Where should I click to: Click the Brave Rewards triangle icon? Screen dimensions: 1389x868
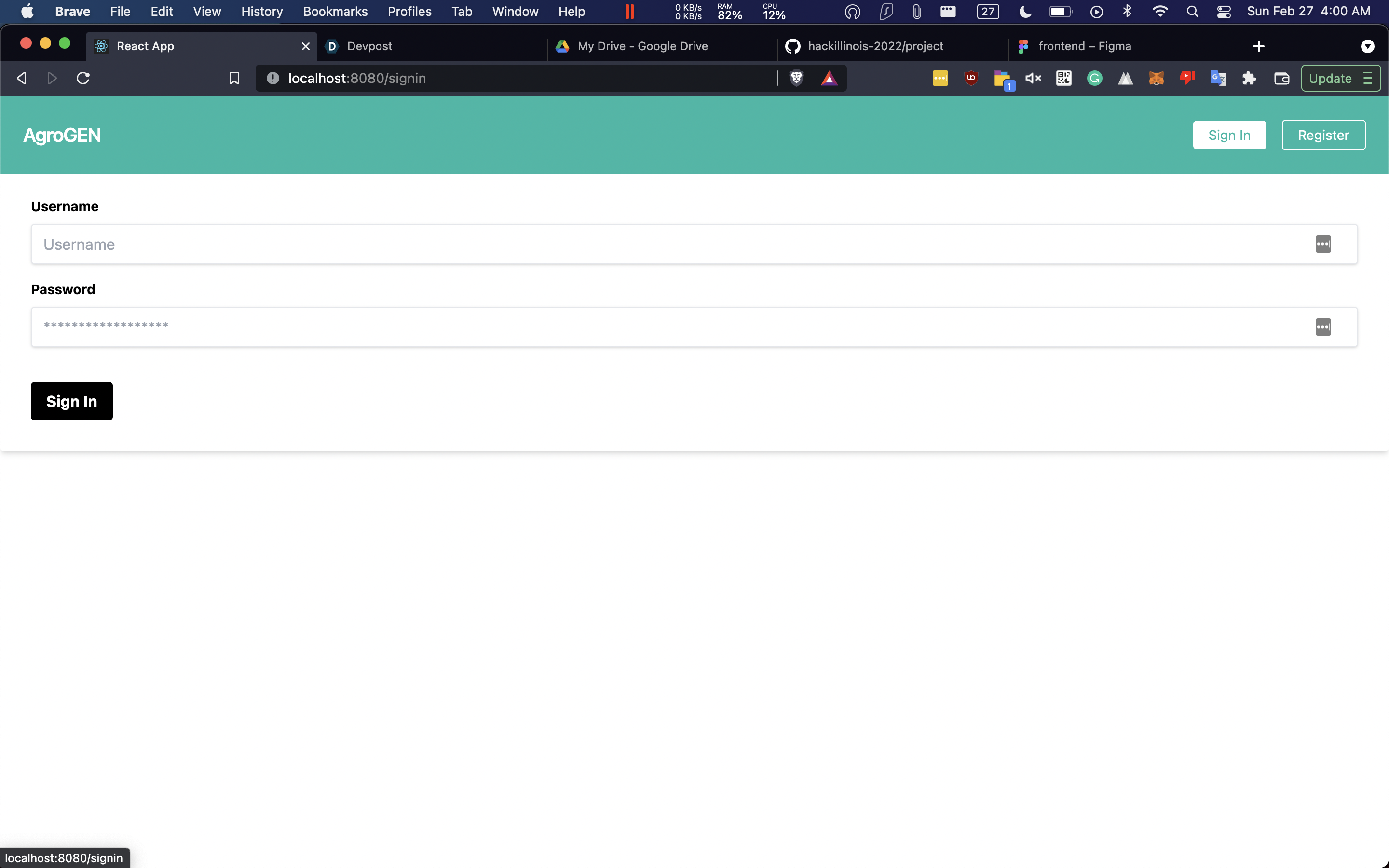click(x=829, y=78)
